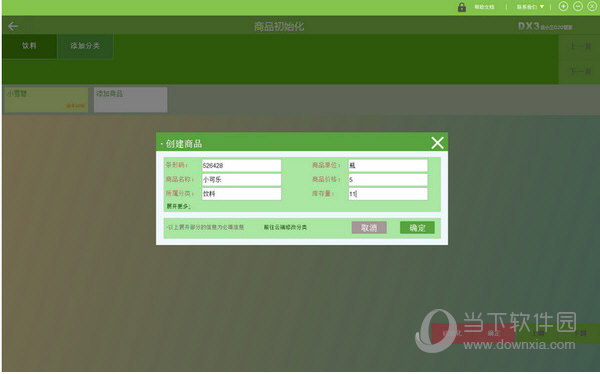Focus the 条形码 field containing 526428

pos(241,165)
